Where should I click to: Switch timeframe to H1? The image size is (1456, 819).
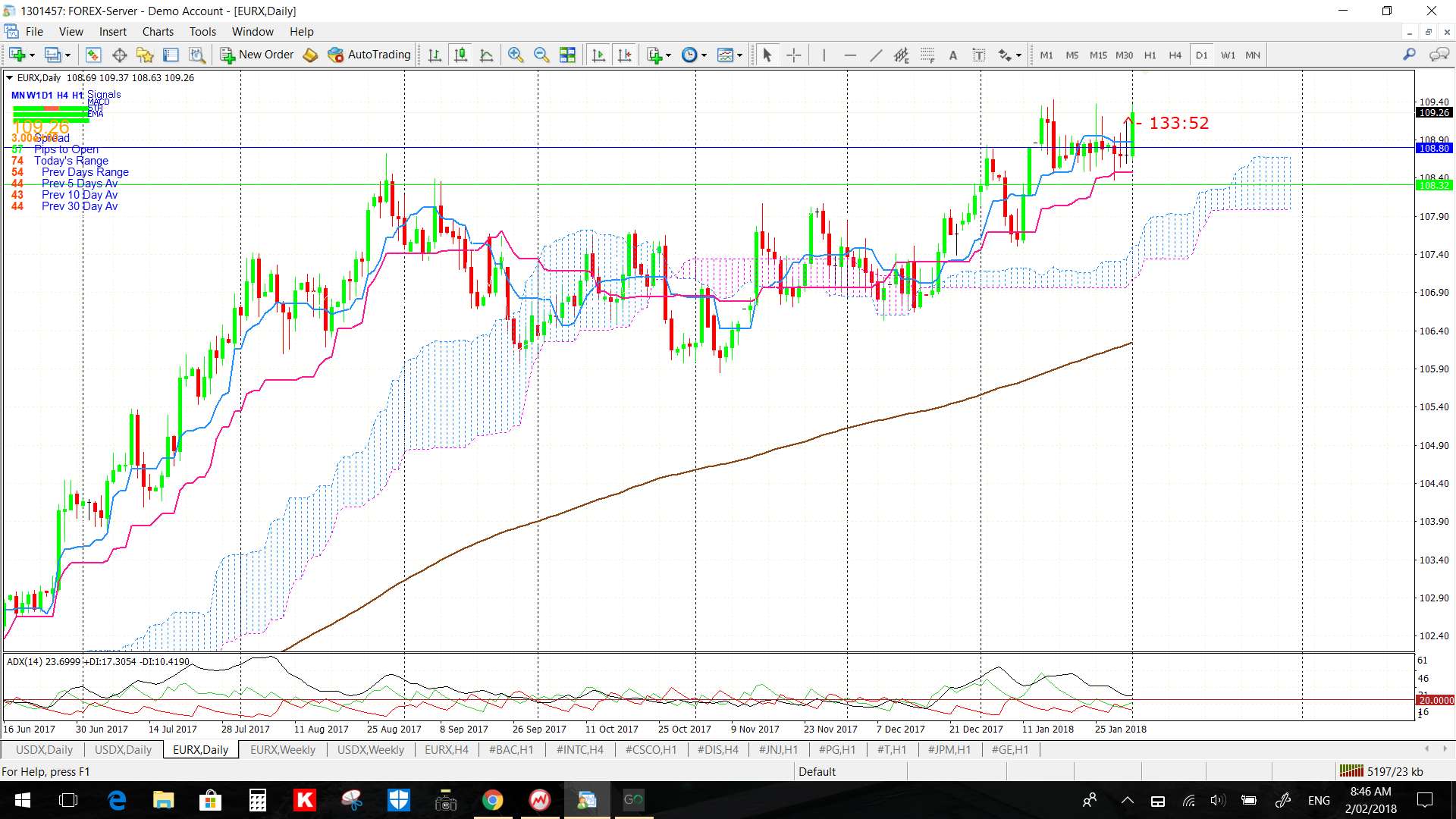1150,55
